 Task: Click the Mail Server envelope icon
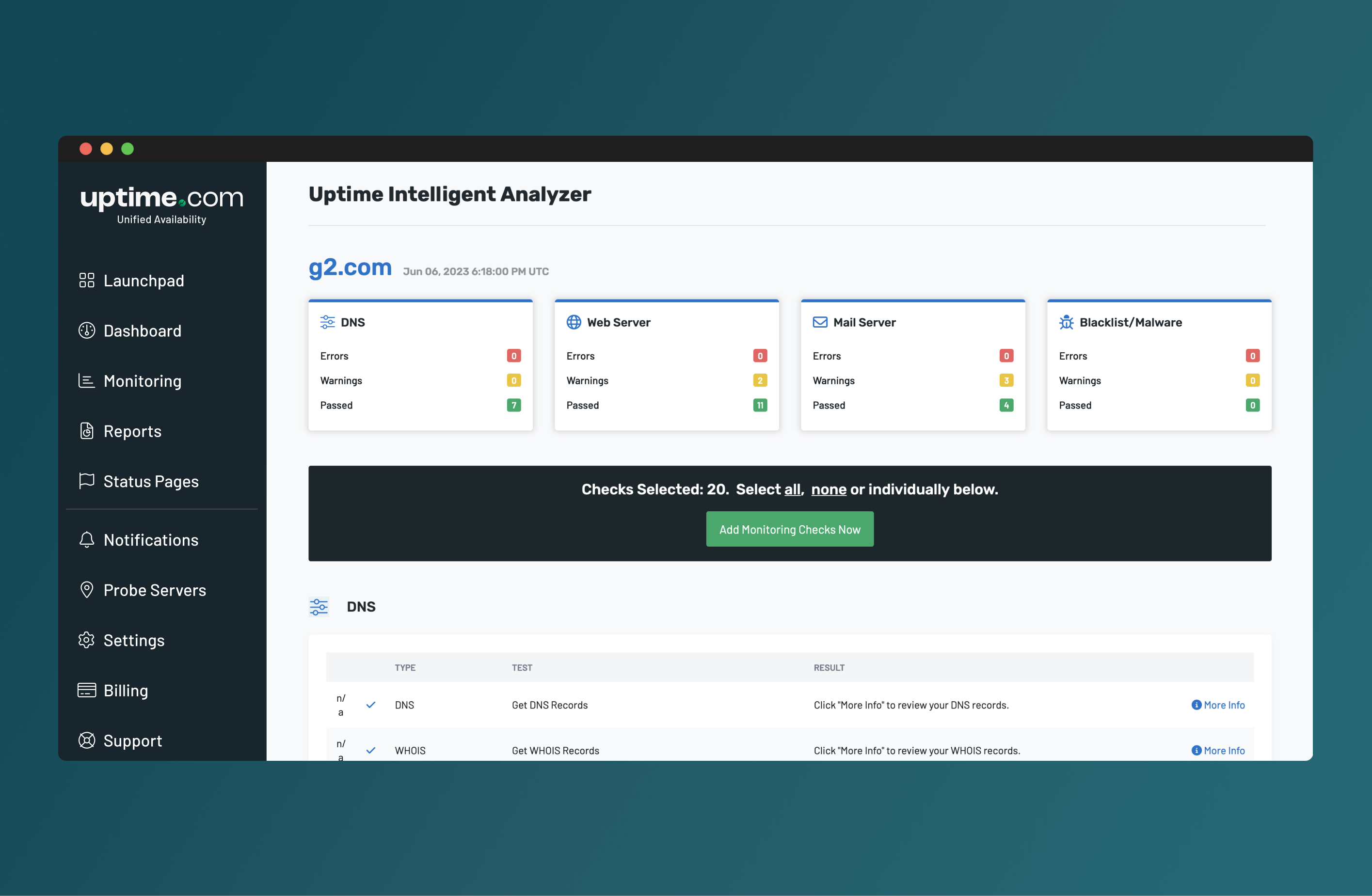click(820, 322)
